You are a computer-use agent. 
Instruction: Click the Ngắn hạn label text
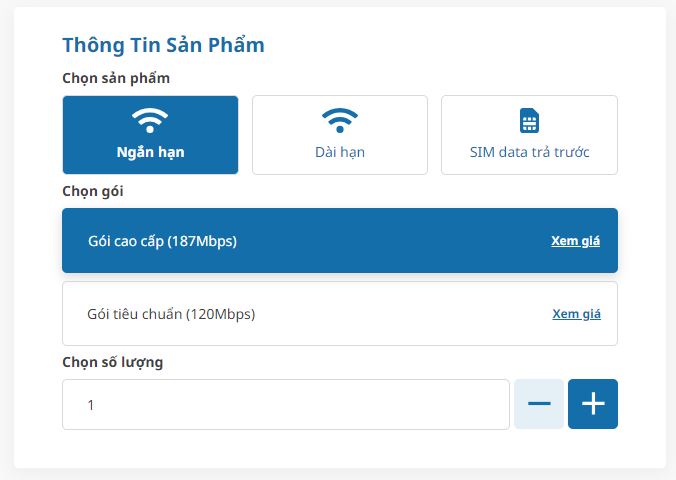pos(150,153)
